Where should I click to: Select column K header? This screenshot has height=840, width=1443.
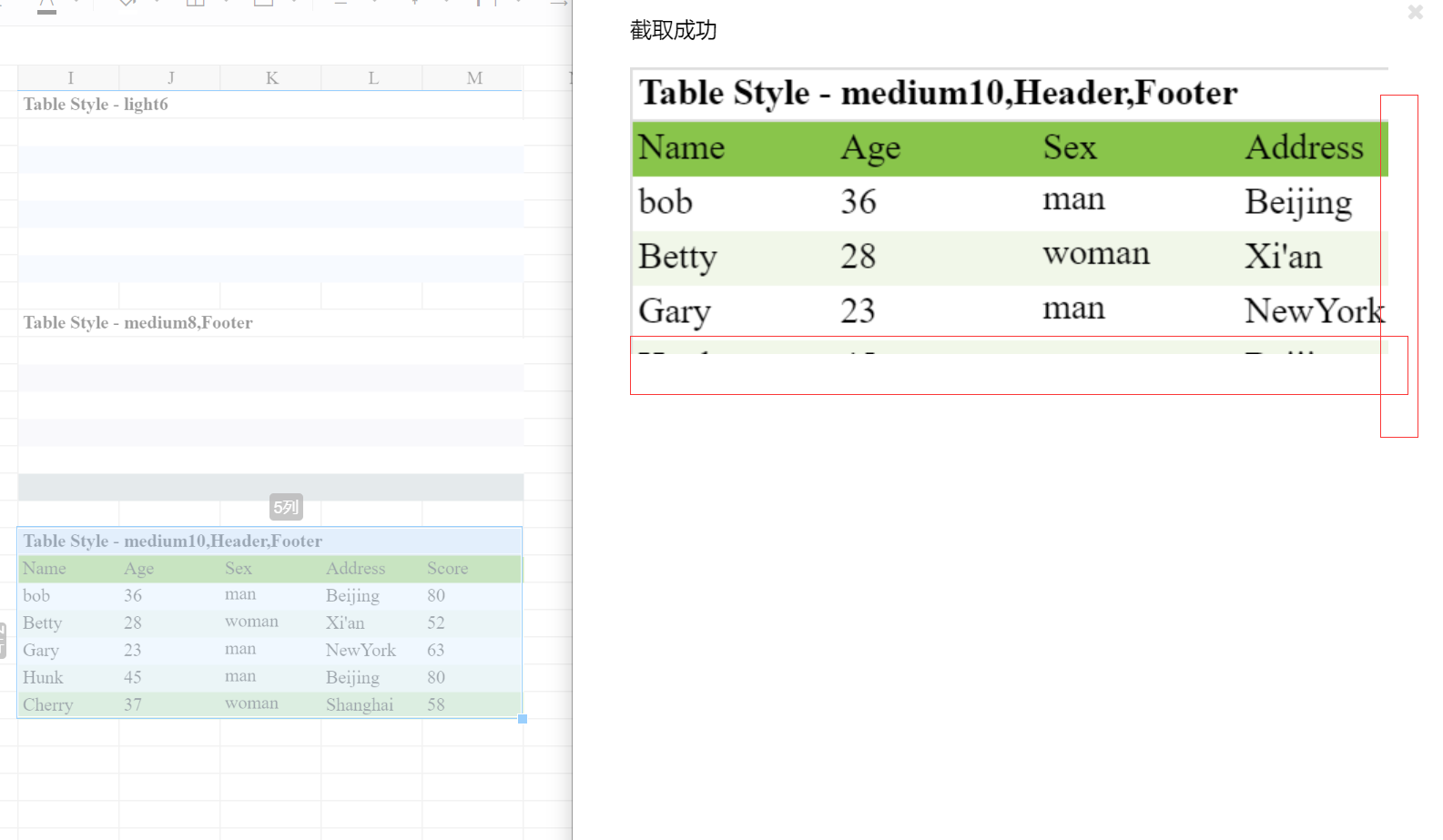point(271,77)
